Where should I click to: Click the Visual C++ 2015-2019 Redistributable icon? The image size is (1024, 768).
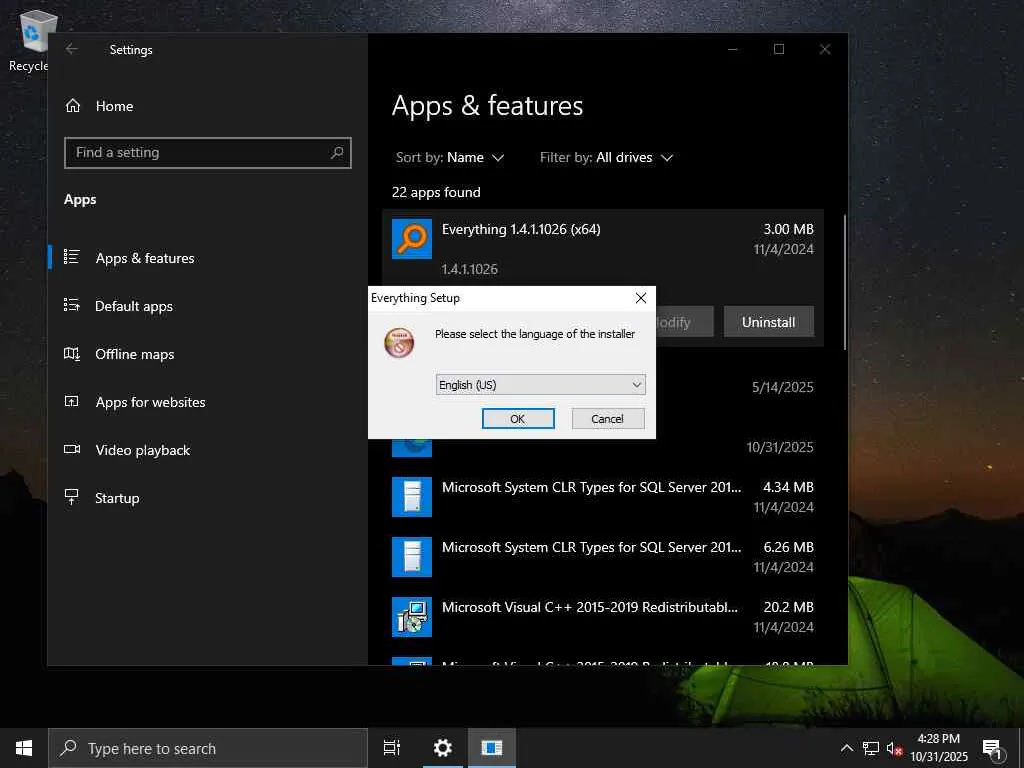pyautogui.click(x=411, y=617)
